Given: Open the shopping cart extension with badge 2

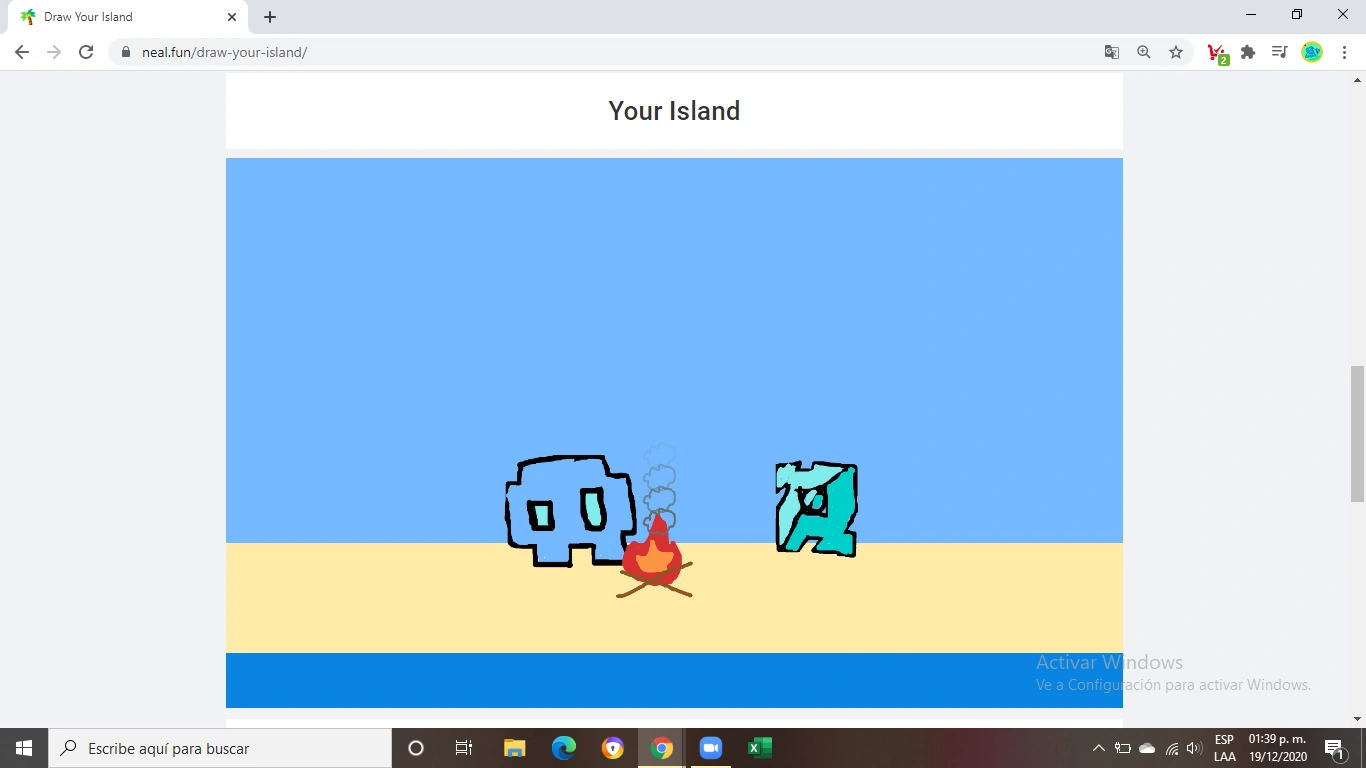Looking at the screenshot, I should coord(1217,51).
